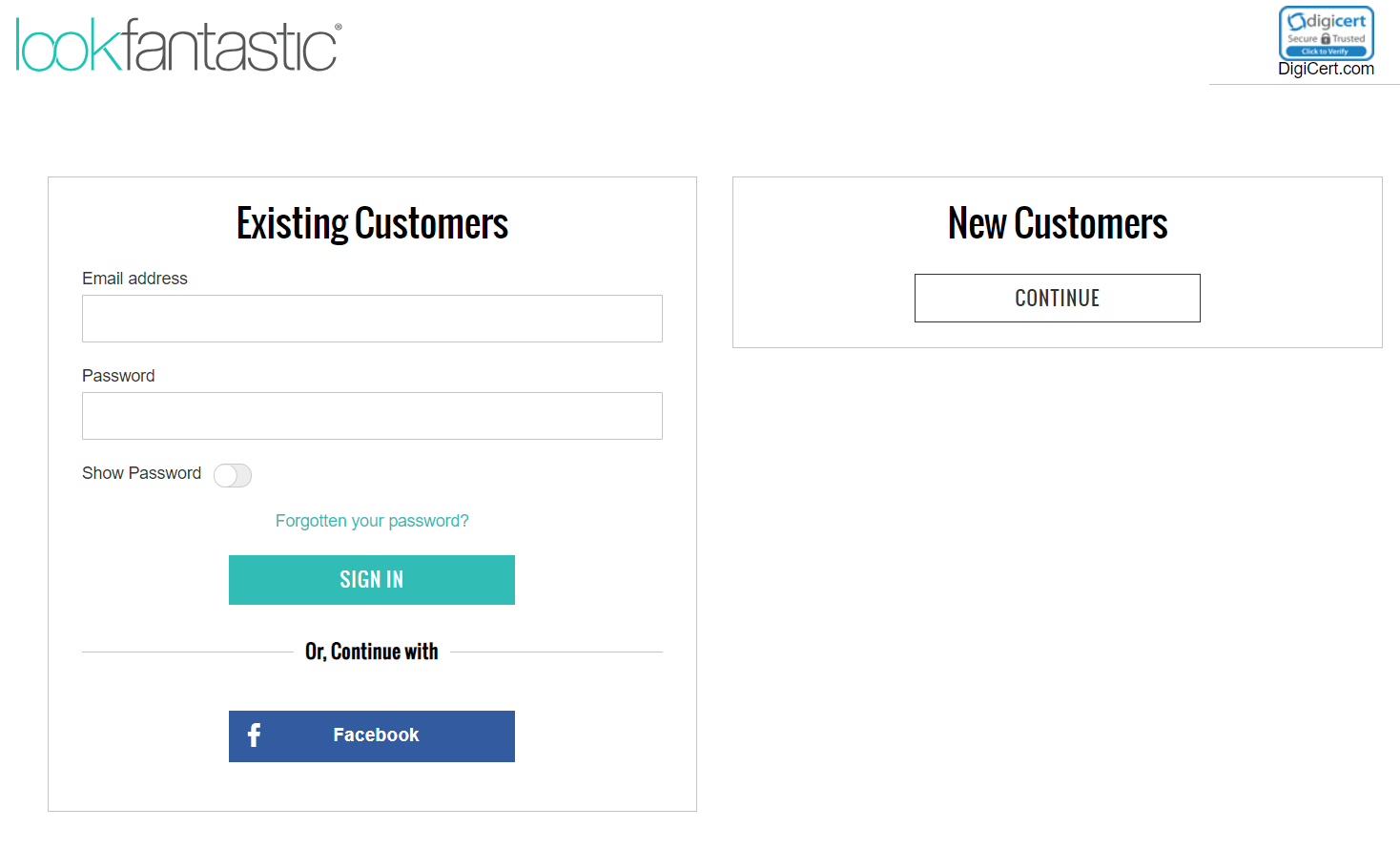Open the Forgotten your password link

click(x=372, y=521)
